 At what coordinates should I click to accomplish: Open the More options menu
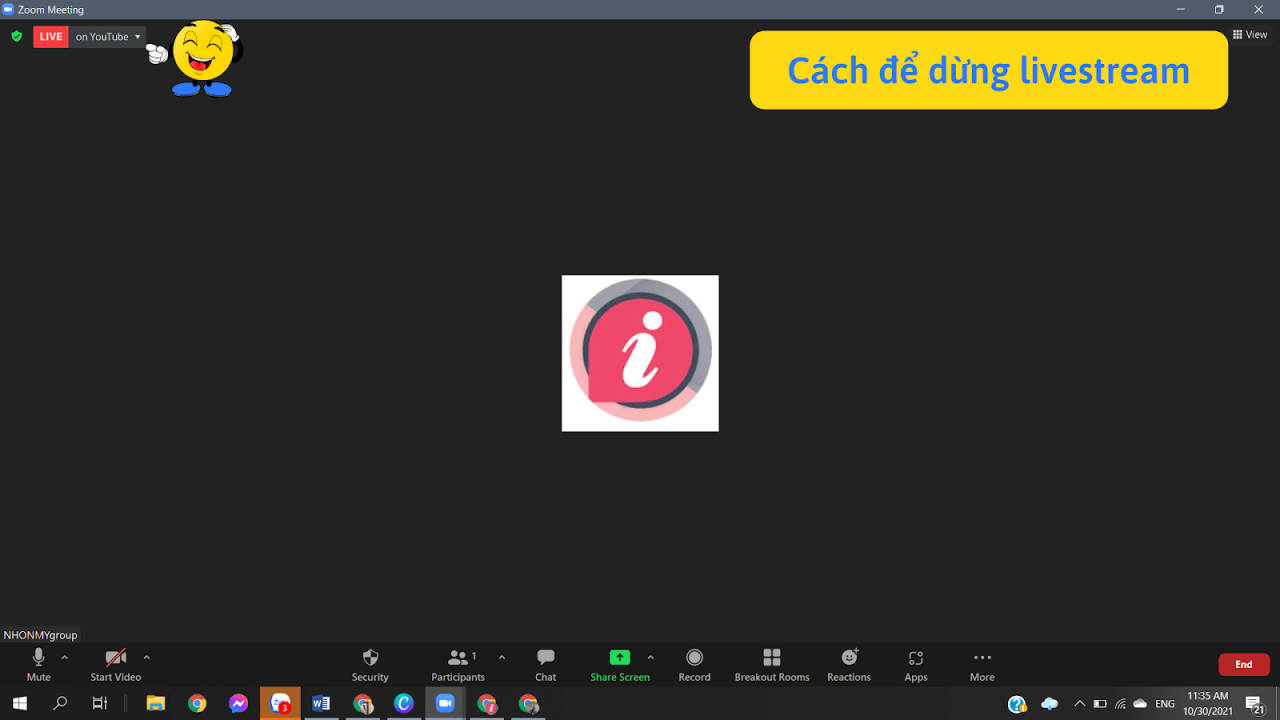981,663
